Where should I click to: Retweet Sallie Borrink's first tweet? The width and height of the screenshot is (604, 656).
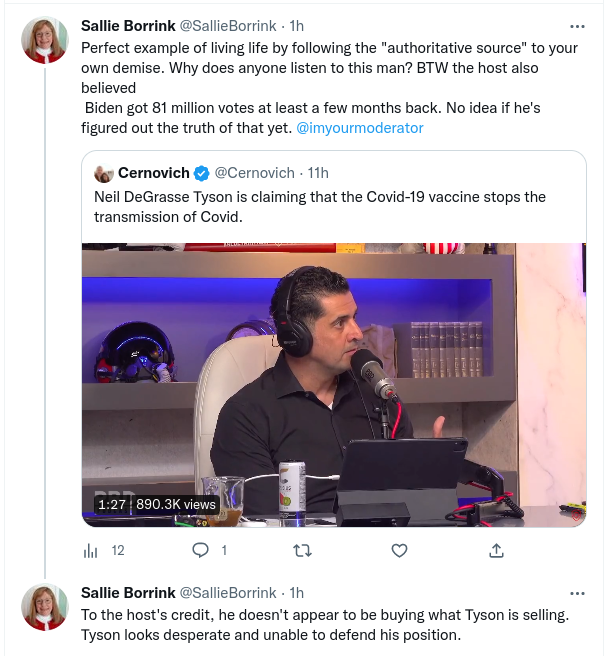[x=299, y=550]
